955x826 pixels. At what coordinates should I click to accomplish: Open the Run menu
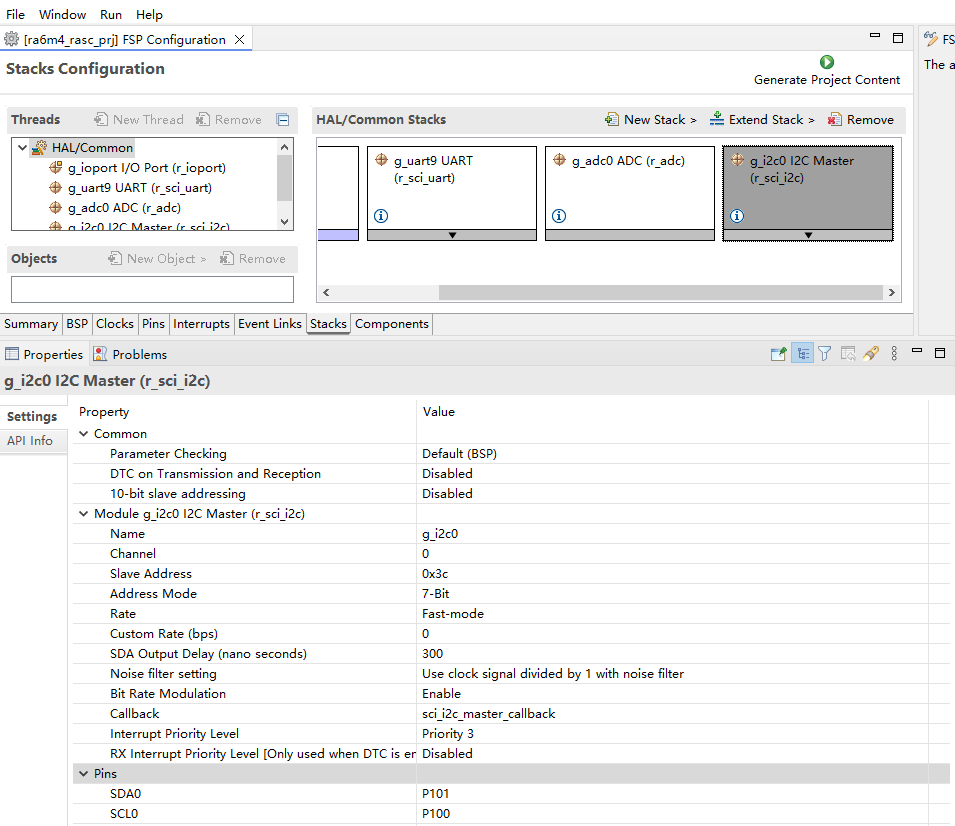coord(111,15)
